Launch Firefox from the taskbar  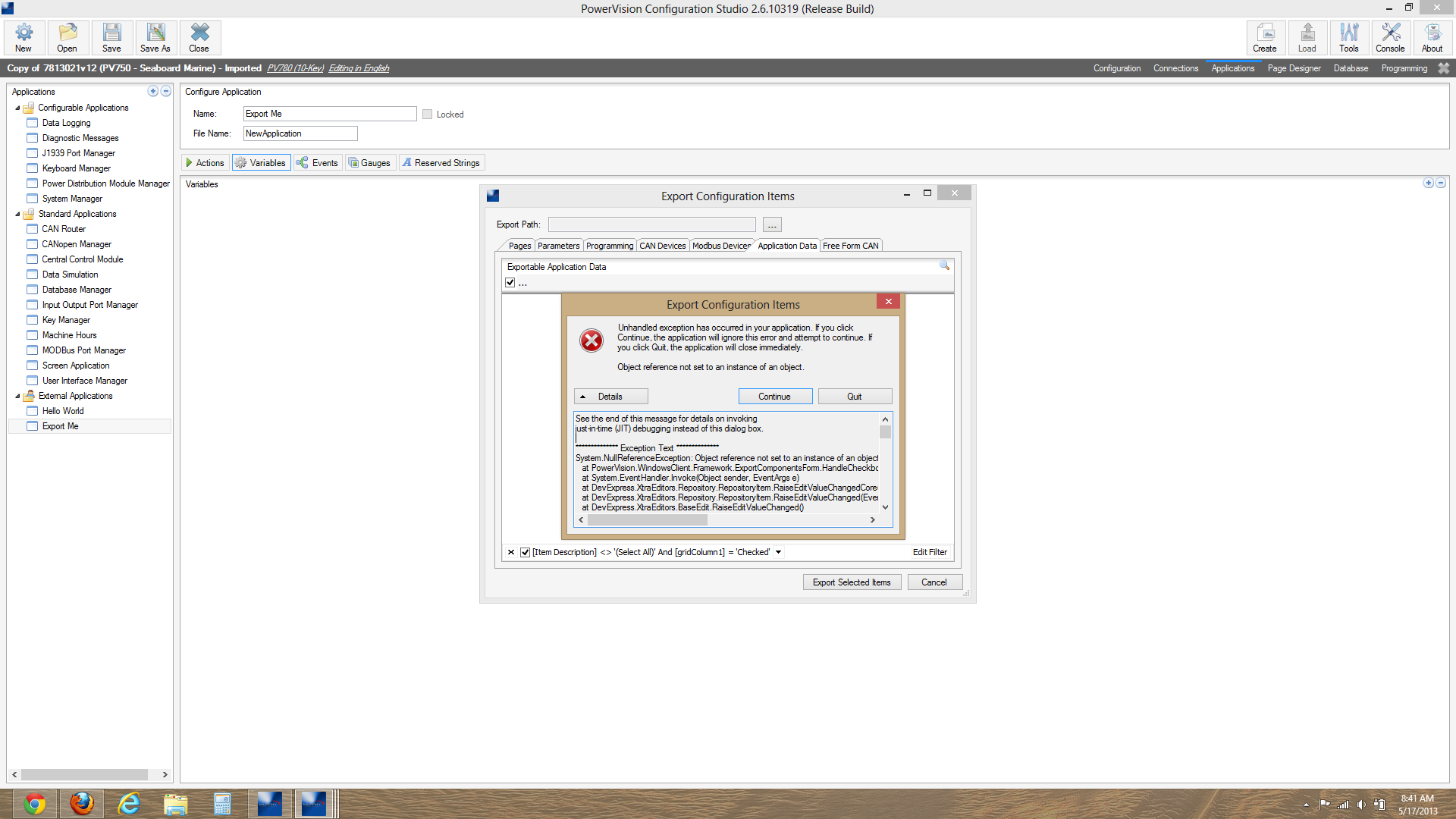click(82, 804)
